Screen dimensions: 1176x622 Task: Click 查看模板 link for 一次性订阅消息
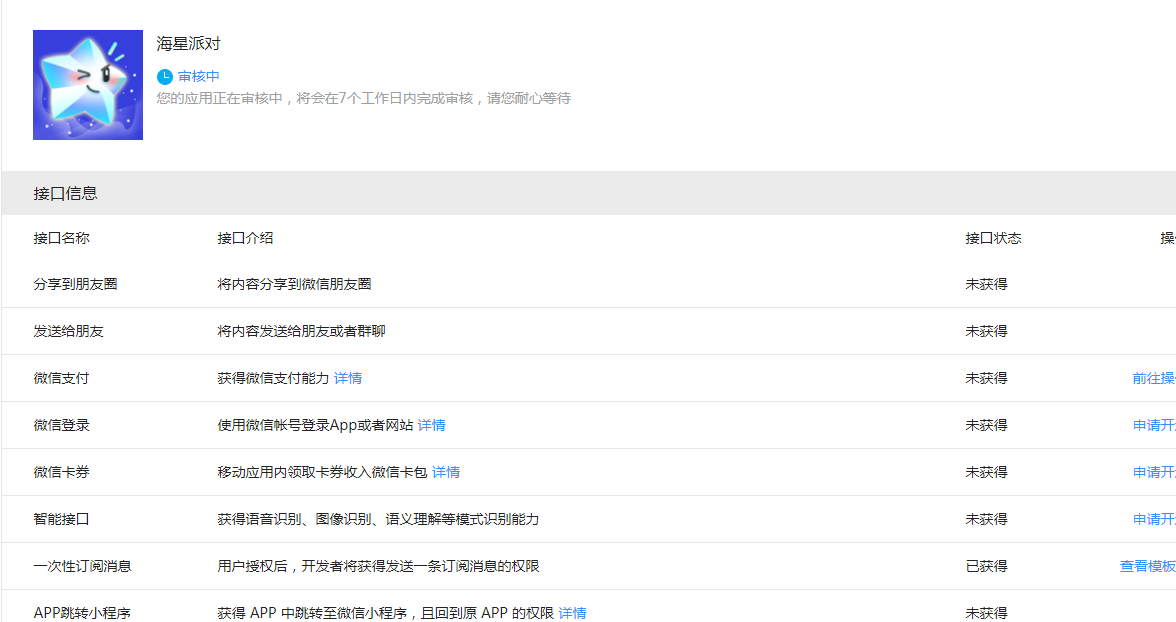1148,566
